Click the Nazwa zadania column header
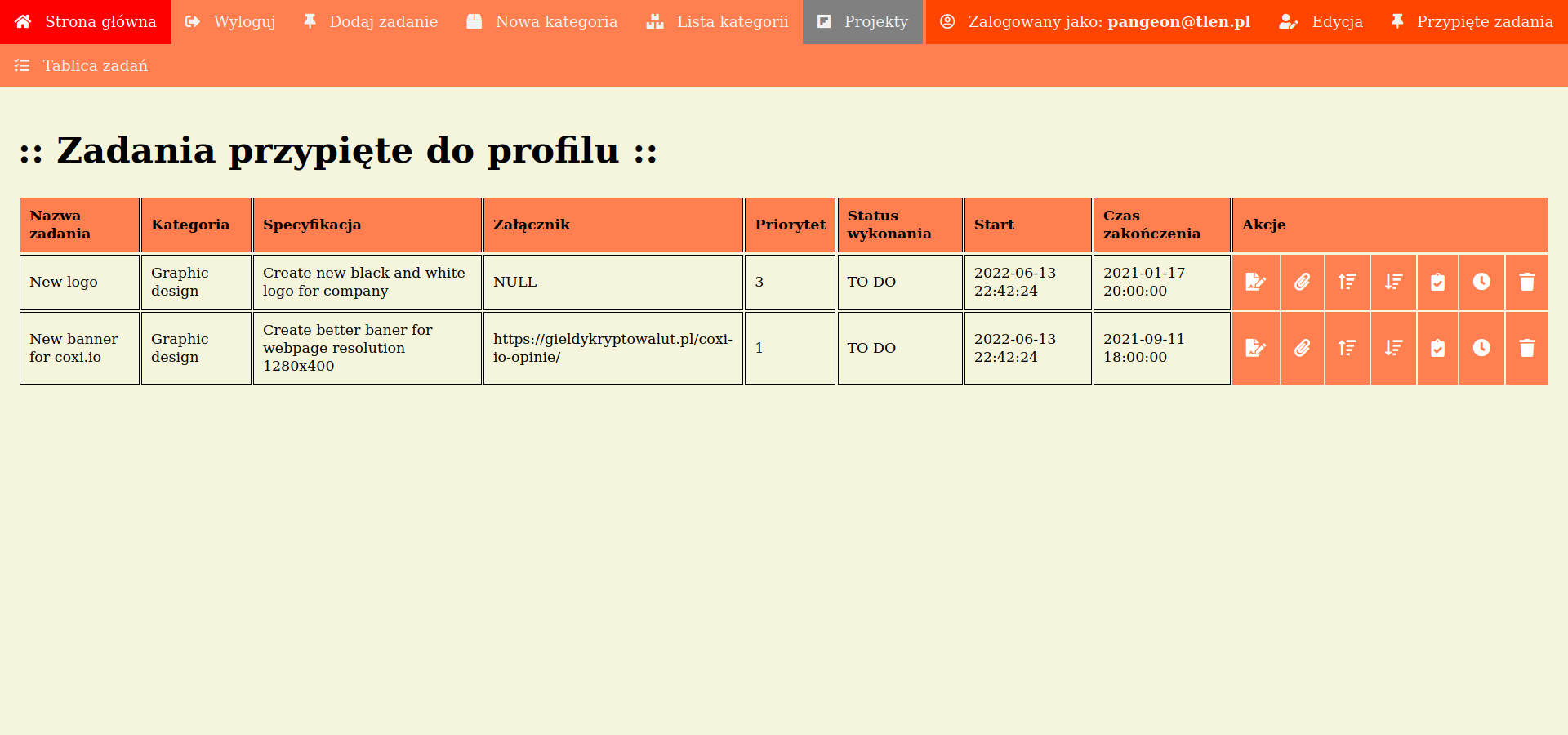The image size is (1568, 735). [79, 225]
